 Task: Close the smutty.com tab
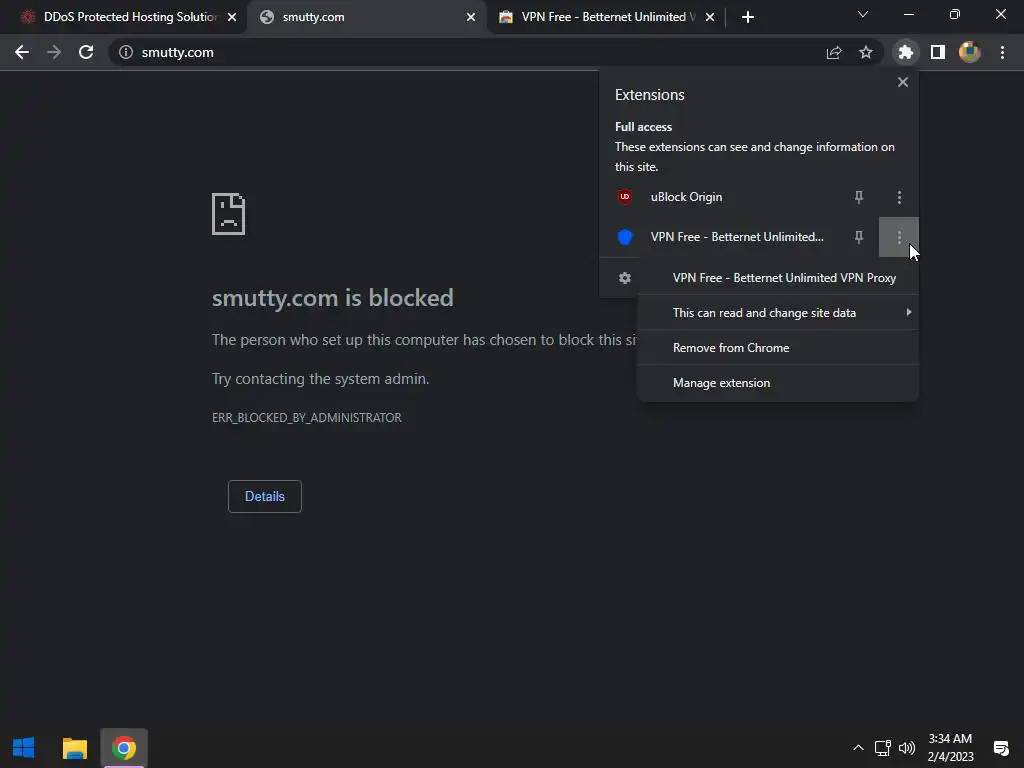tap(471, 17)
